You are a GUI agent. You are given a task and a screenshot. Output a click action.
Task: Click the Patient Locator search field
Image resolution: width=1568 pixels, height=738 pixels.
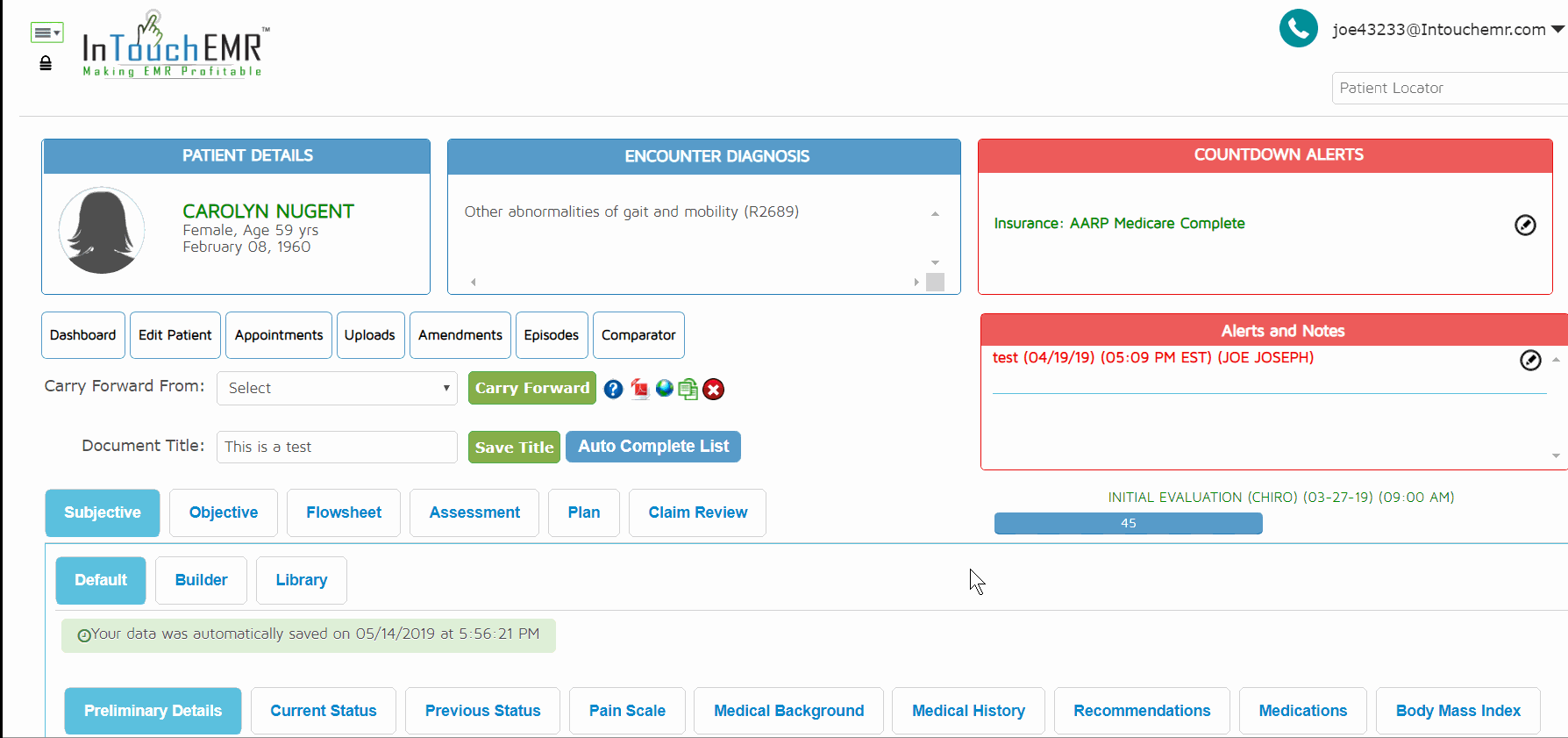click(1449, 88)
